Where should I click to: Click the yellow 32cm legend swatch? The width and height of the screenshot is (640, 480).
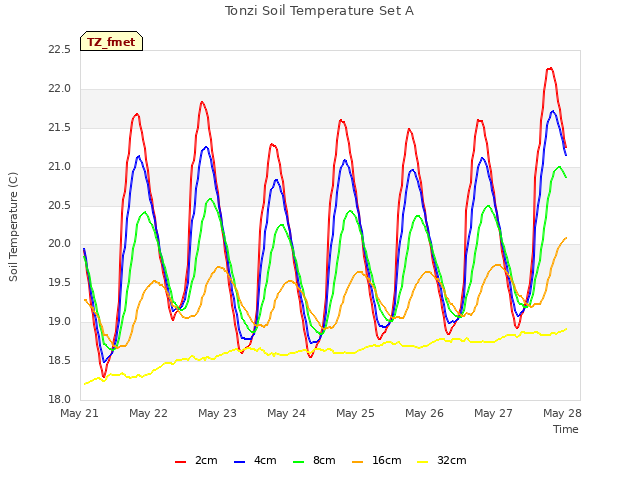pos(423,462)
